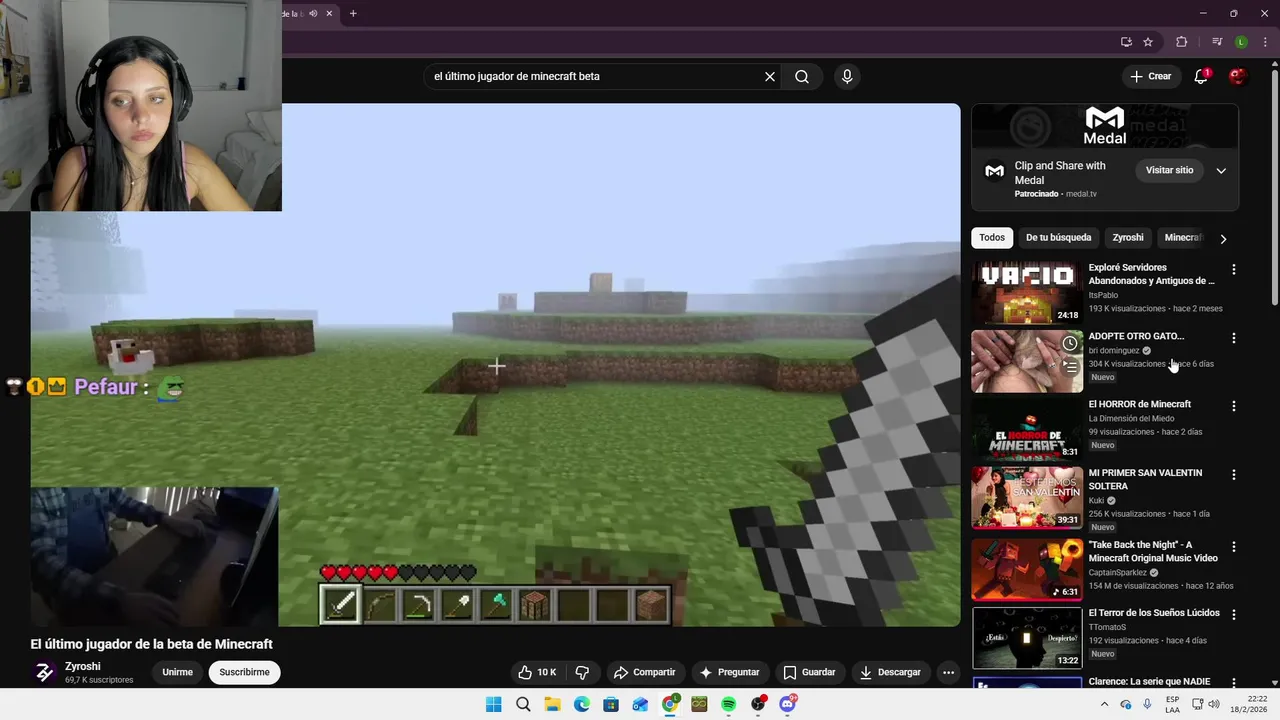Launch Spotify from the taskbar

[x=728, y=704]
